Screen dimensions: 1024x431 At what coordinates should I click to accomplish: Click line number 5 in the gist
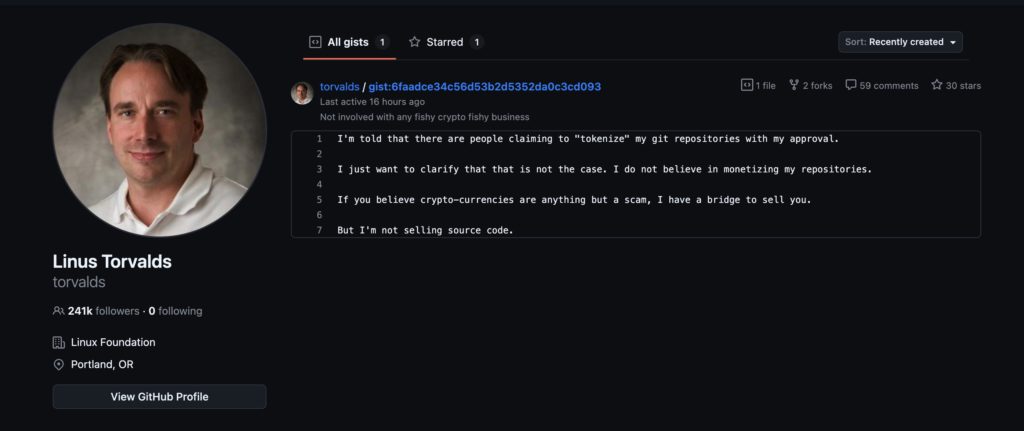[318, 200]
